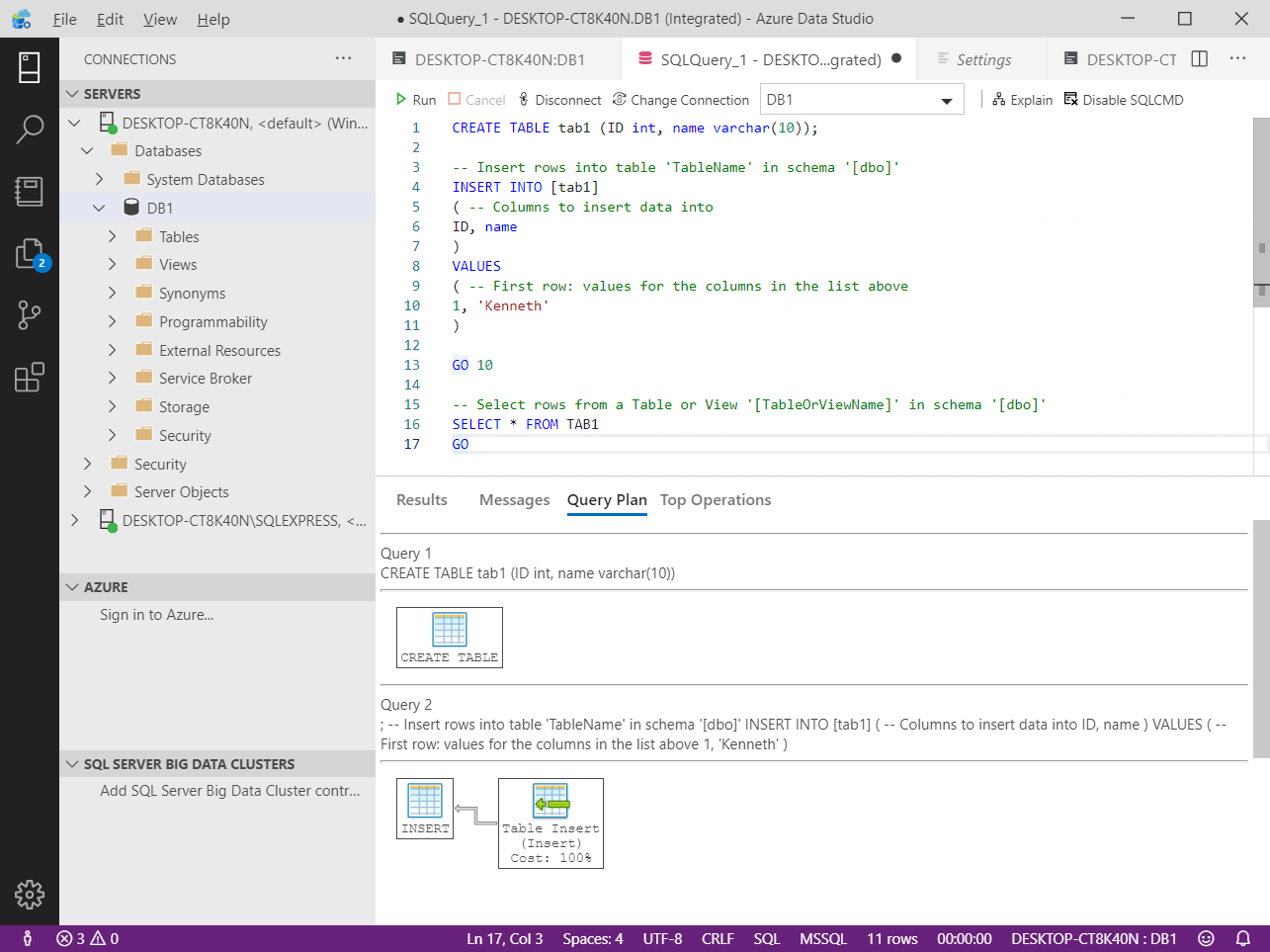Click Change Connection button

click(x=680, y=100)
